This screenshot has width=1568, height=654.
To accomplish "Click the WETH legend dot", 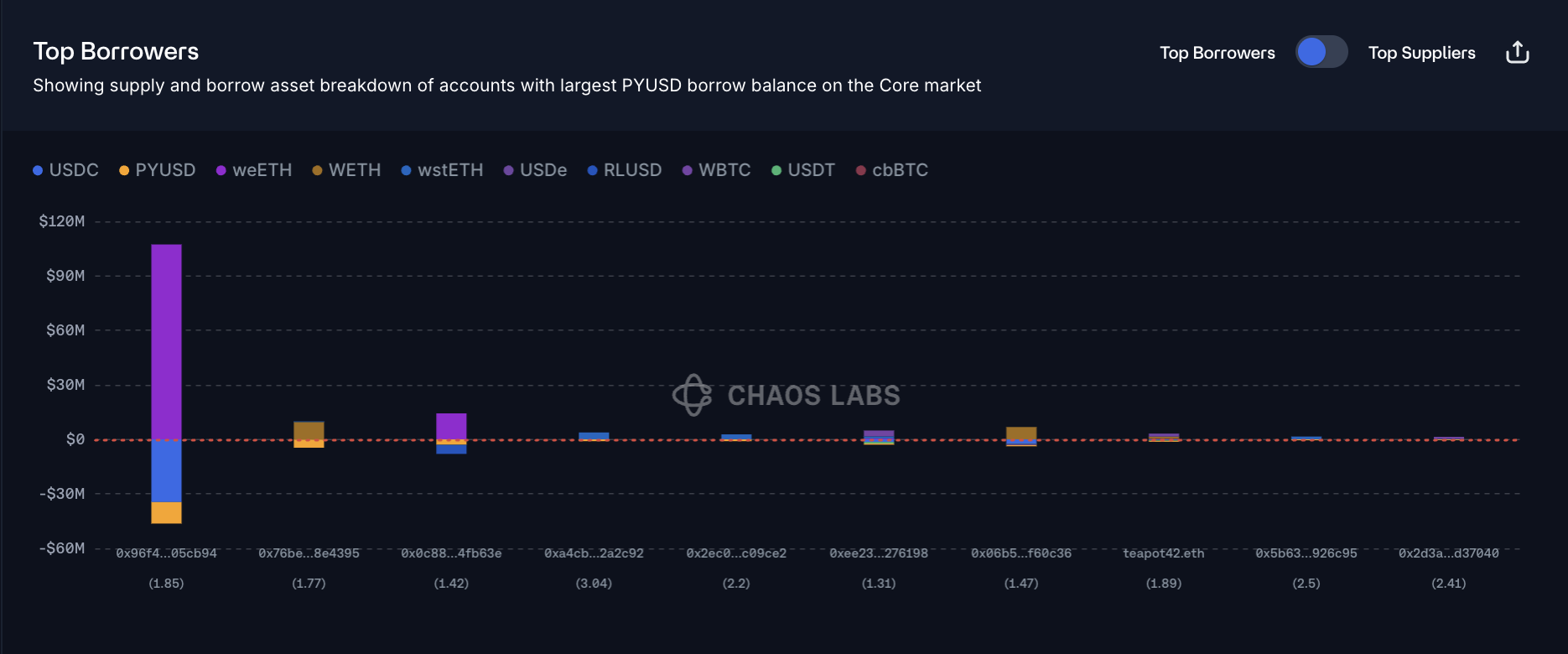I will (317, 171).
